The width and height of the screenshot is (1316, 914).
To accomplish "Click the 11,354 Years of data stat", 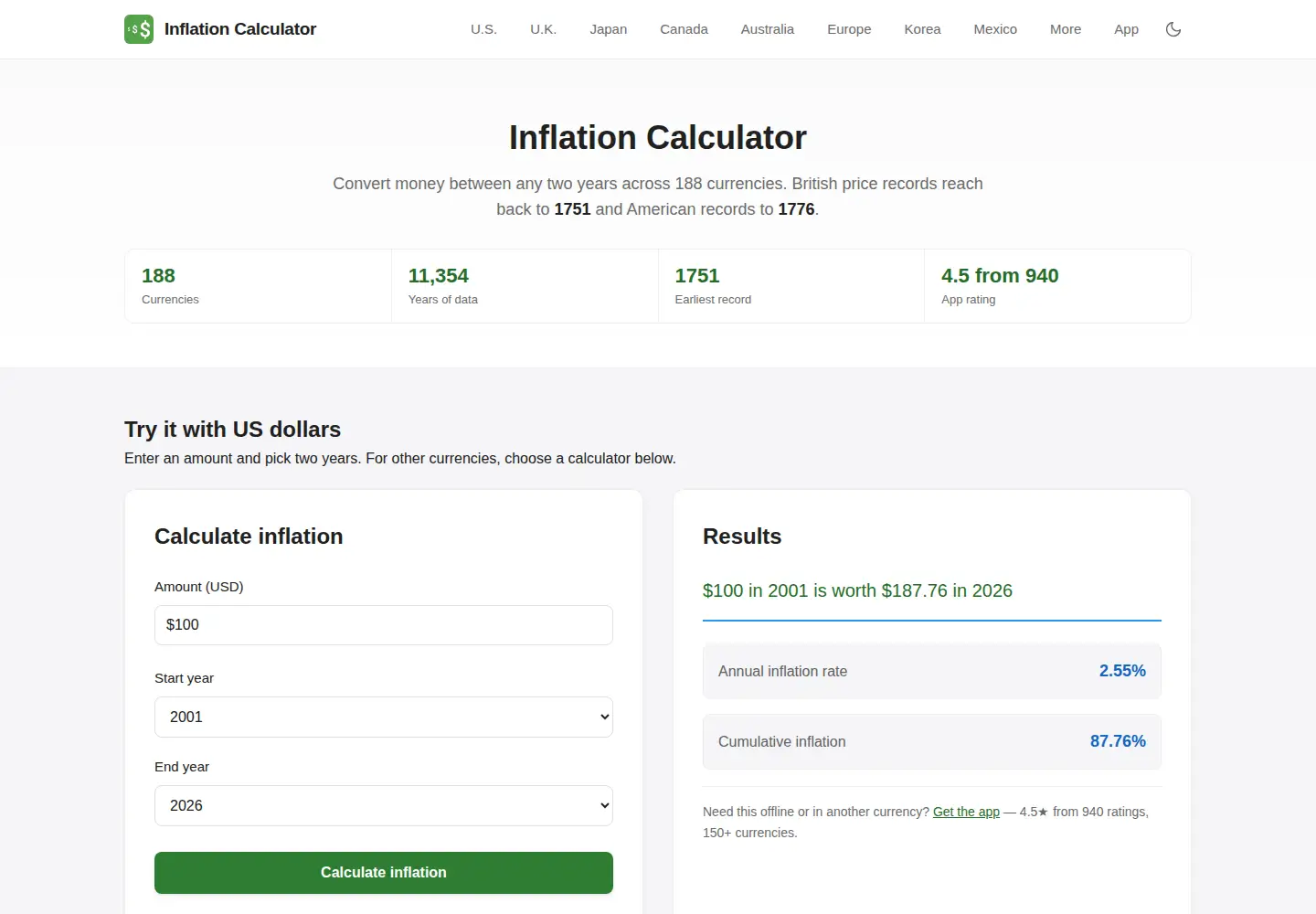I will (x=525, y=286).
